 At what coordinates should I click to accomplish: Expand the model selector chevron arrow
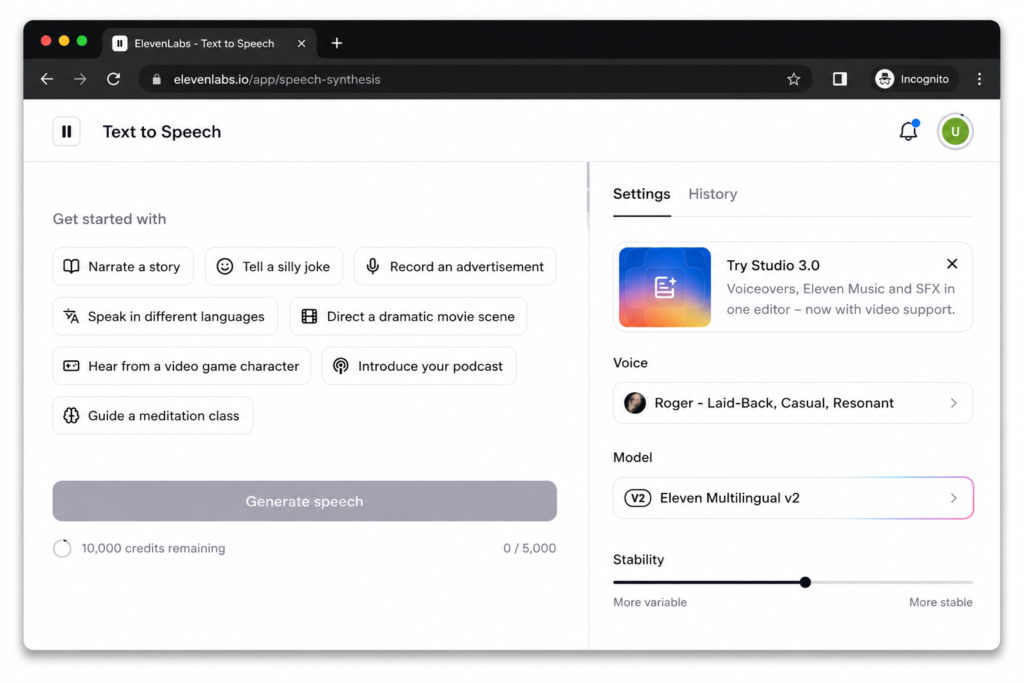[953, 498]
